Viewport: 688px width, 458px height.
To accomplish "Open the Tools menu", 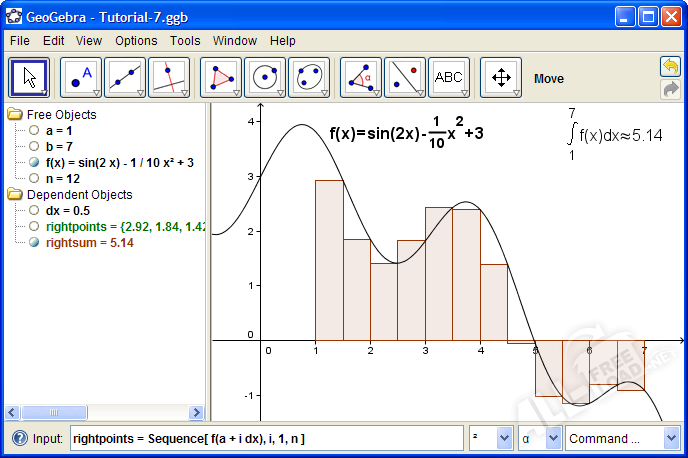I will (185, 41).
